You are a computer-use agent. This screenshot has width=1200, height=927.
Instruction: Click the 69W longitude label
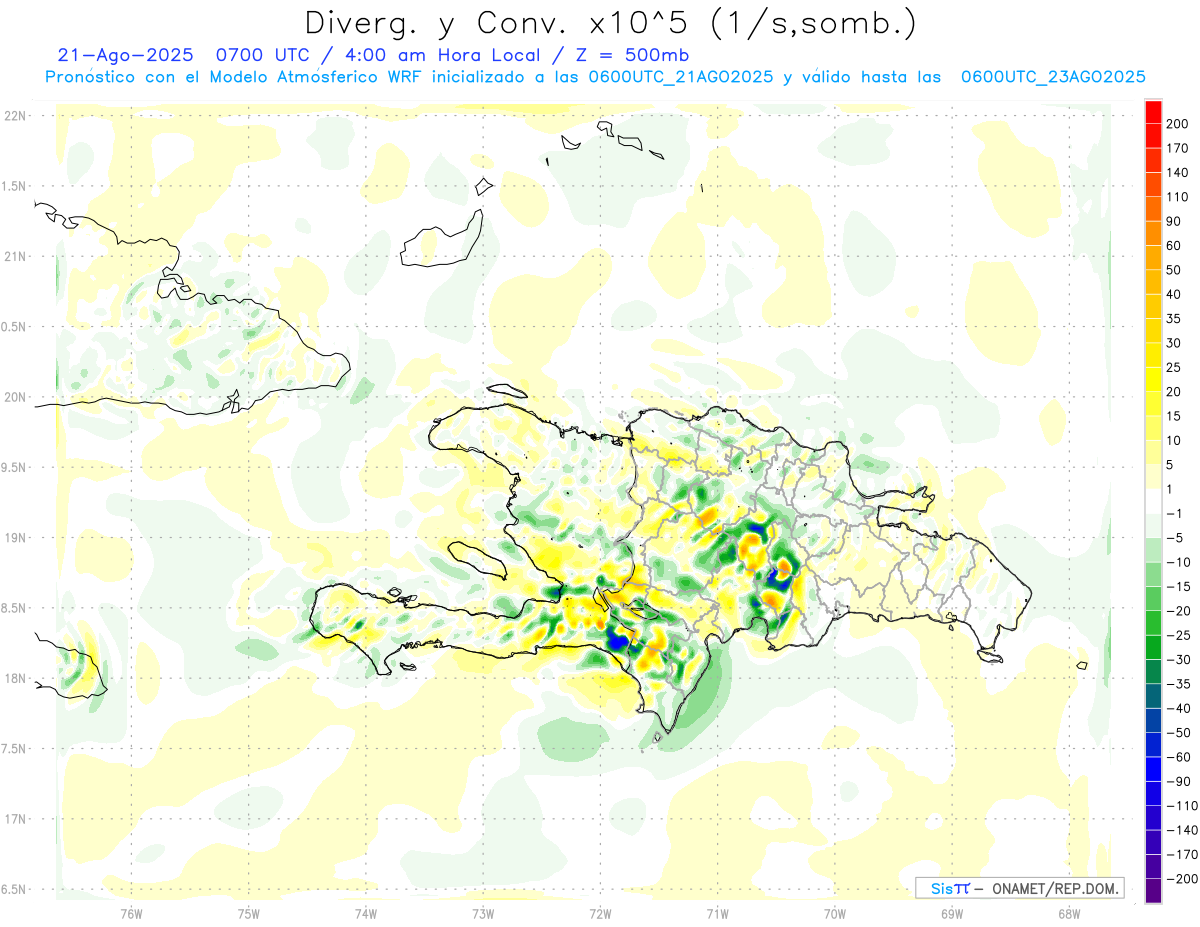click(951, 913)
